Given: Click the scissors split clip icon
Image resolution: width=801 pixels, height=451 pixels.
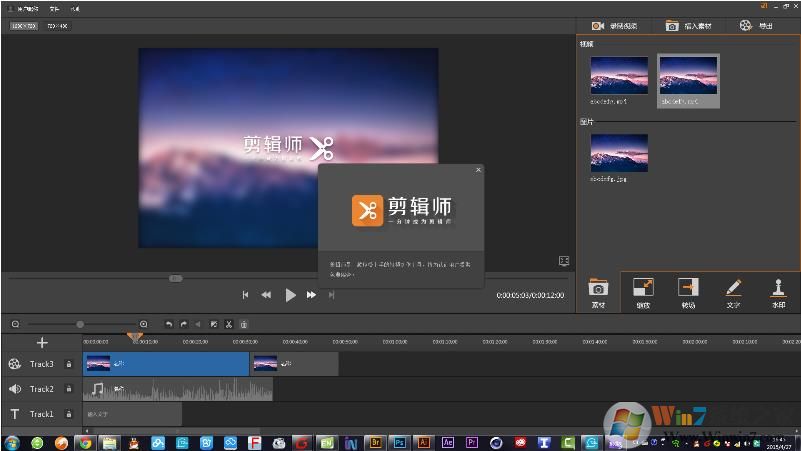Looking at the screenshot, I should click(228, 324).
